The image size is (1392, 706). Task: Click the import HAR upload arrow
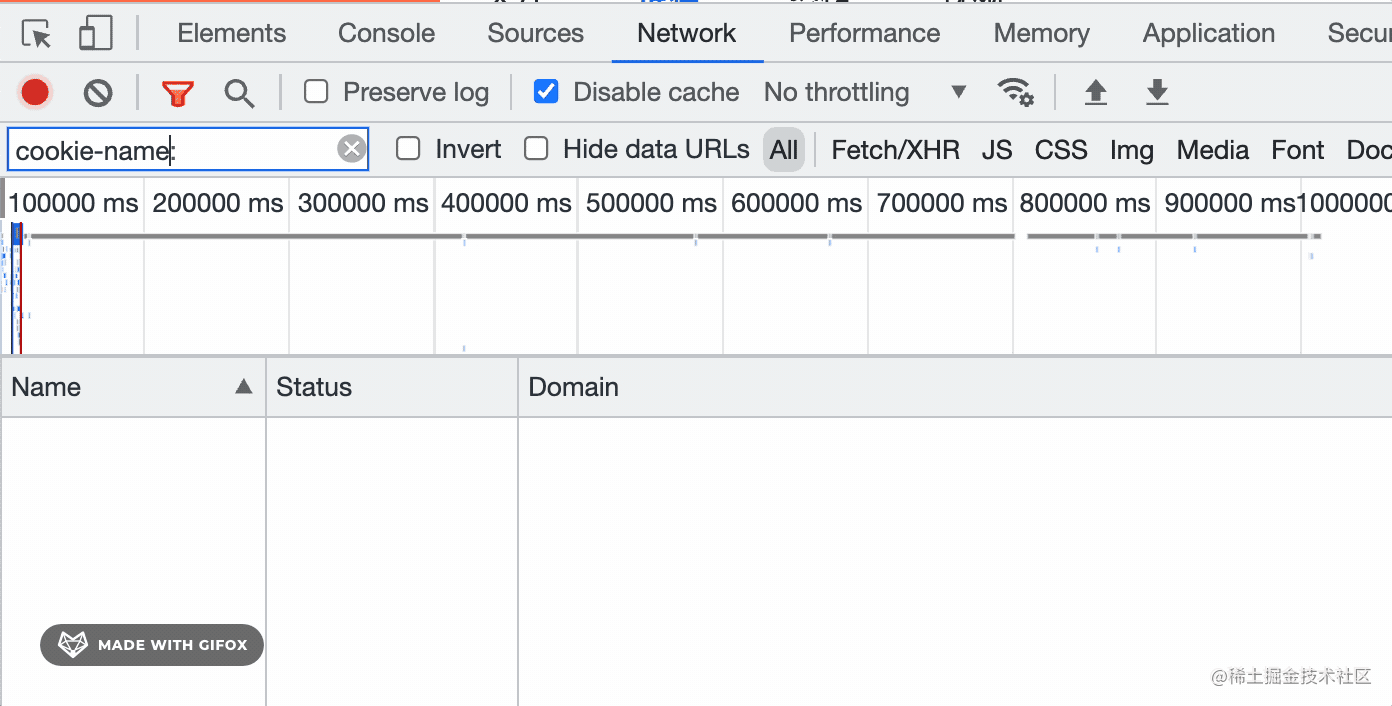[1096, 93]
